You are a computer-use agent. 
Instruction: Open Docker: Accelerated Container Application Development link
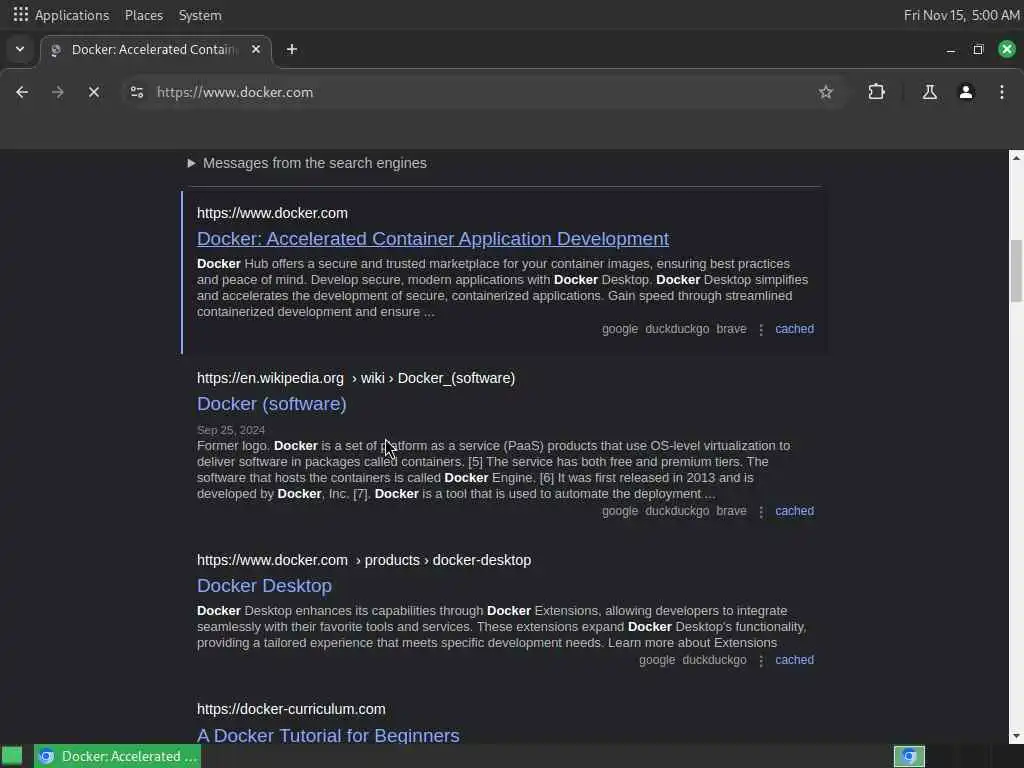pos(433,238)
